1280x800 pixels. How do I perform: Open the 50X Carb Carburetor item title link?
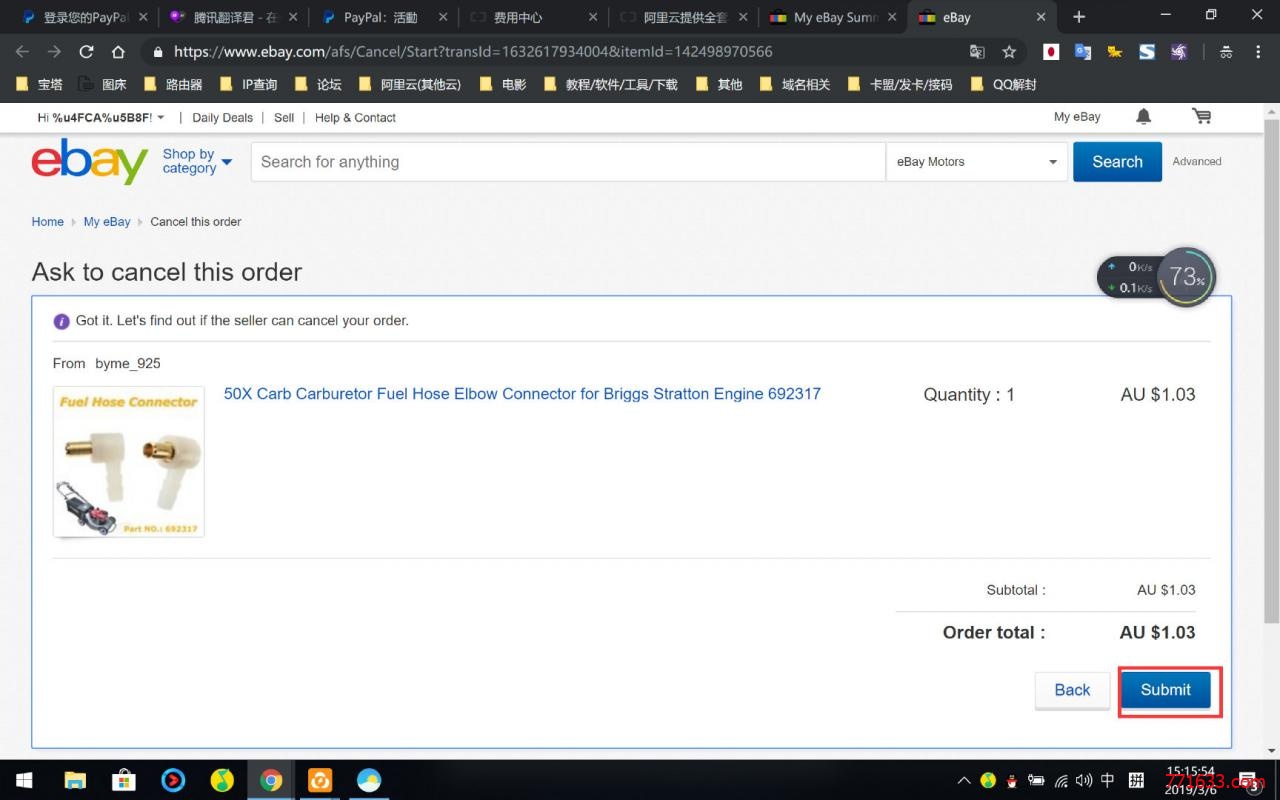pyautogui.click(x=522, y=394)
